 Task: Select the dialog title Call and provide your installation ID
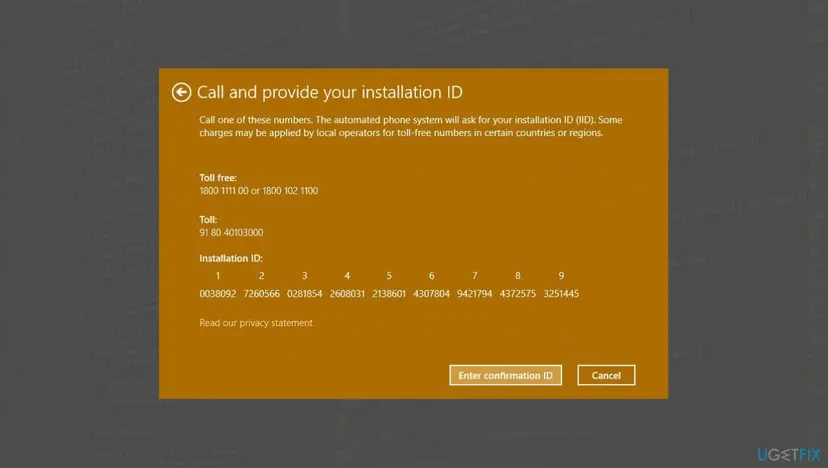coord(330,92)
